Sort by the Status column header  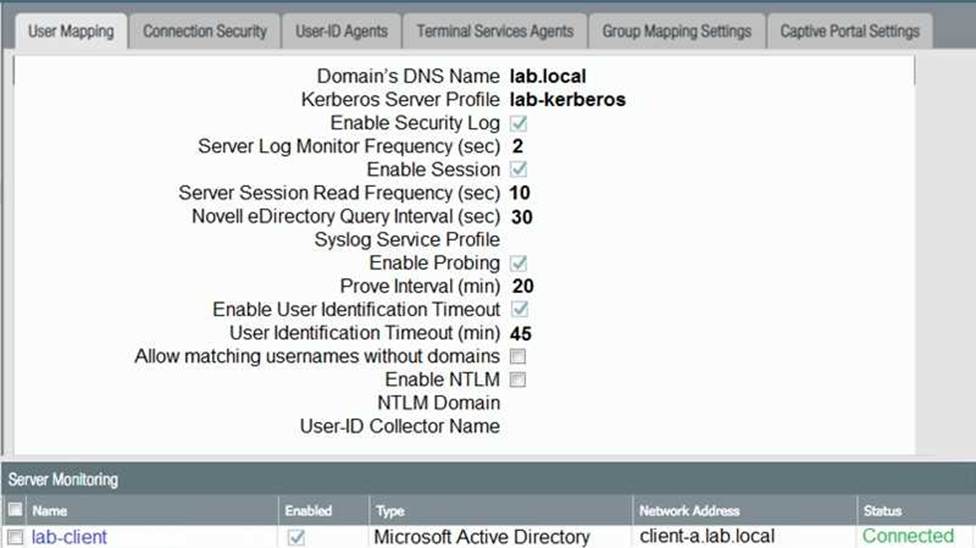pos(882,511)
